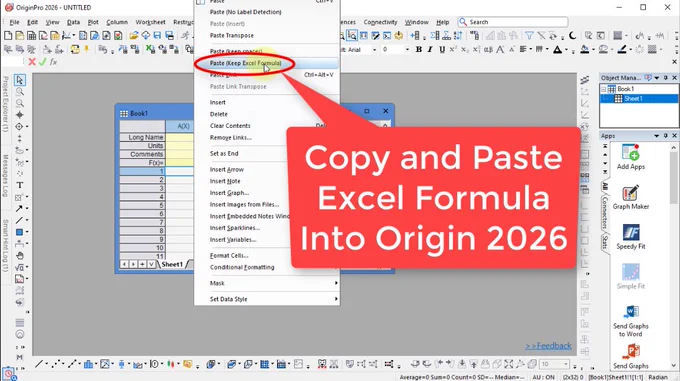The image size is (680, 381).
Task: Open the Object Manager panel dropdown arrow
Action: [657, 78]
